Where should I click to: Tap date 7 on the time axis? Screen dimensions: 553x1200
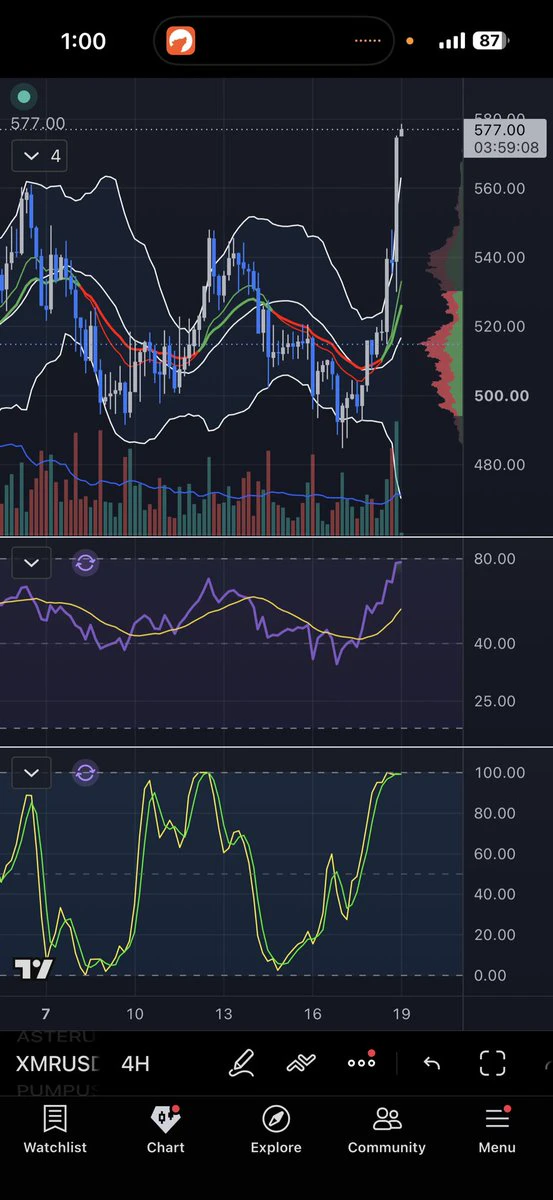click(x=45, y=1014)
